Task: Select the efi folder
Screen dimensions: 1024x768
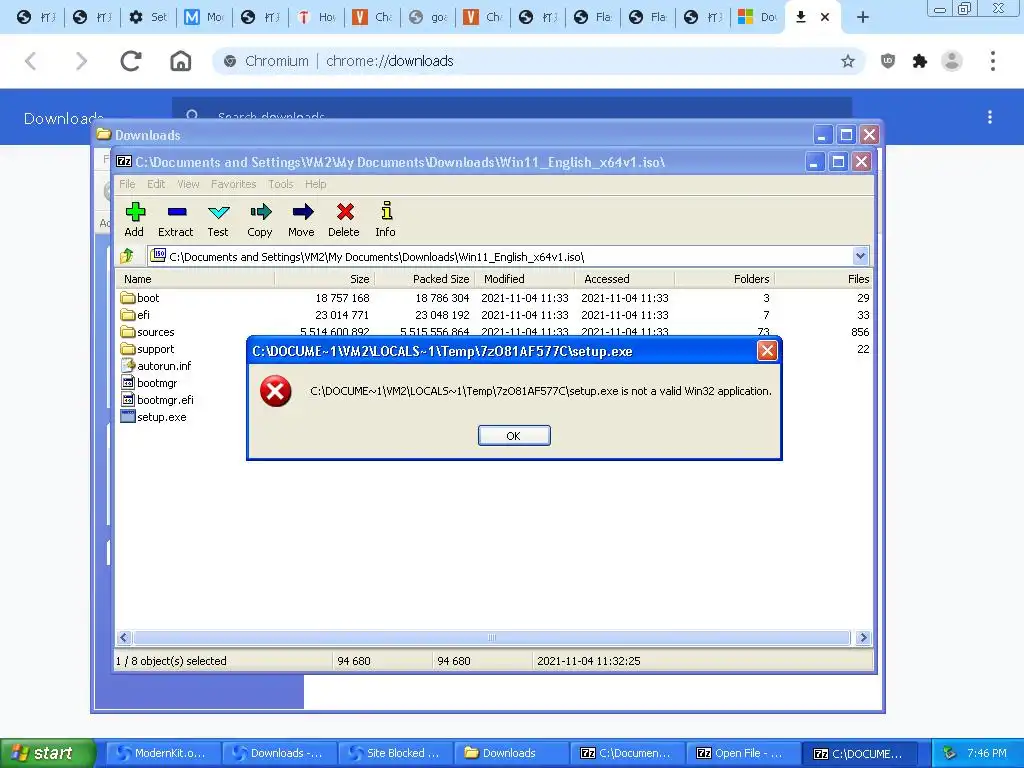Action: pos(135,315)
